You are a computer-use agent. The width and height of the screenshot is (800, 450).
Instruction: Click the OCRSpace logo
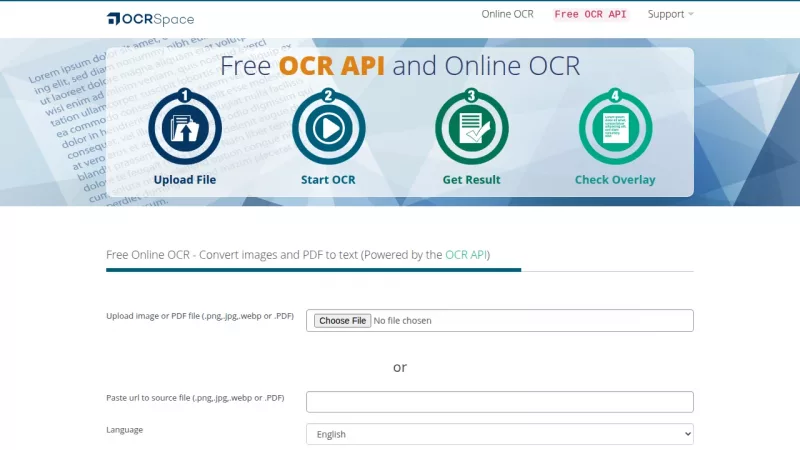151,19
